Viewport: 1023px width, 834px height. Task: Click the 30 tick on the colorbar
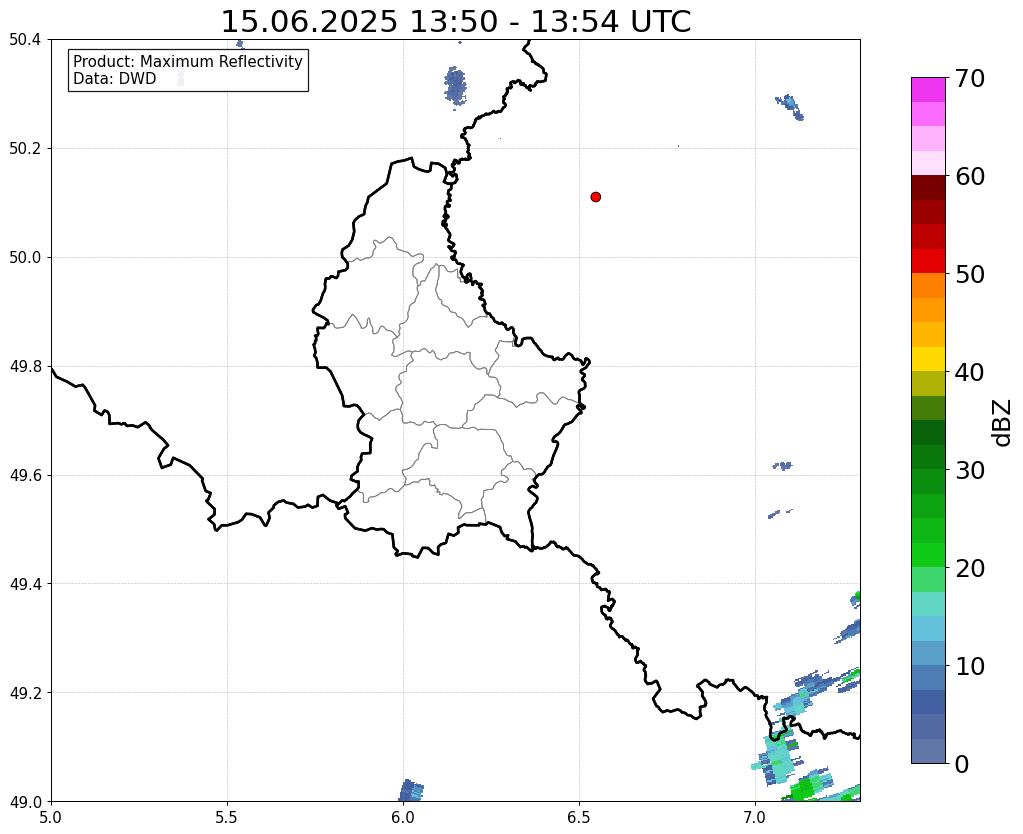pyautogui.click(x=970, y=470)
